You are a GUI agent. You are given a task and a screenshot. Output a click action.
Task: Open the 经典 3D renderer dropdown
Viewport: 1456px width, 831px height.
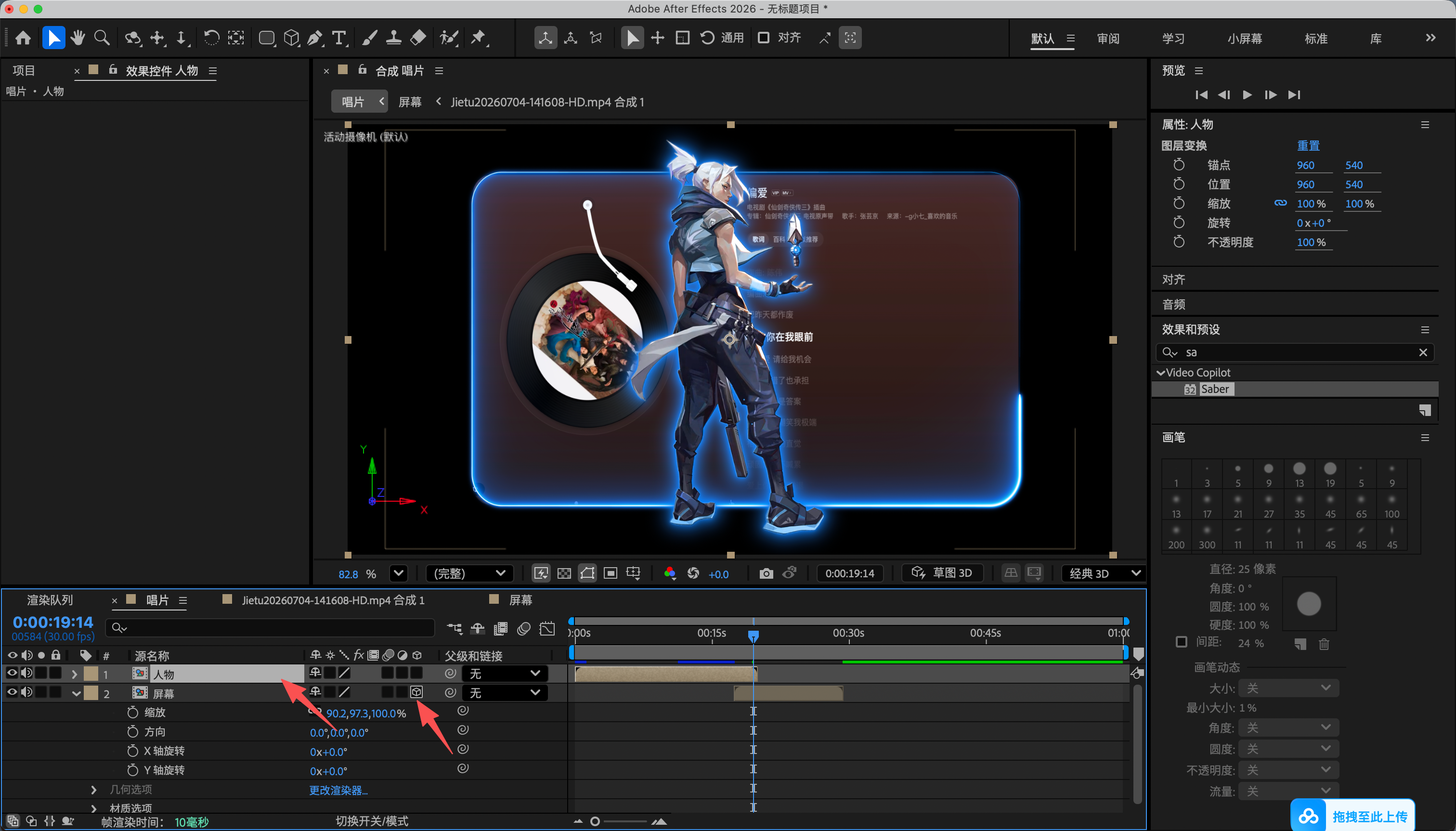[1104, 573]
